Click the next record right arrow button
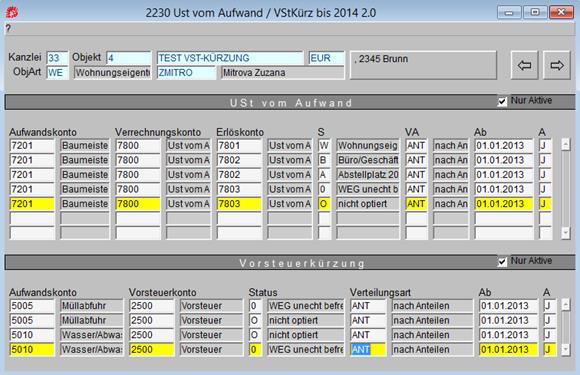Image resolution: width=580 pixels, height=375 pixels. coord(557,65)
